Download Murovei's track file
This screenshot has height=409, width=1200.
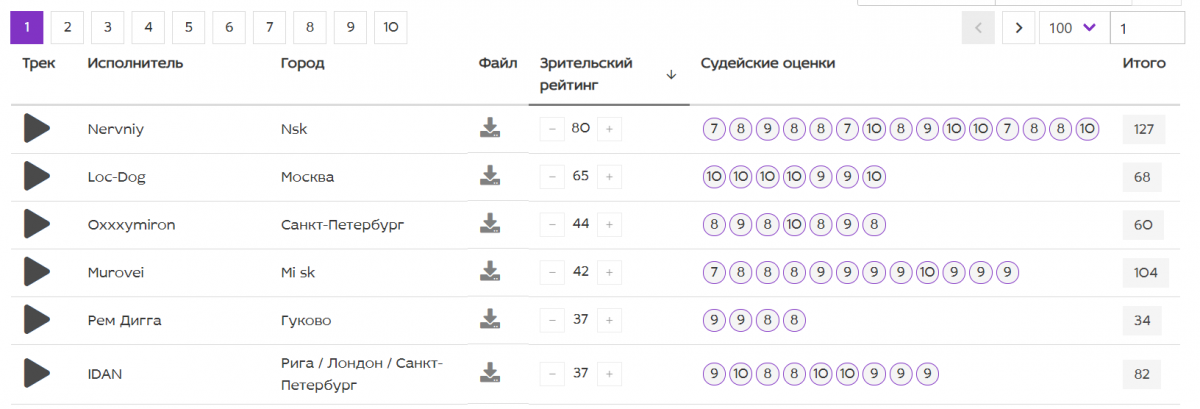point(489,271)
